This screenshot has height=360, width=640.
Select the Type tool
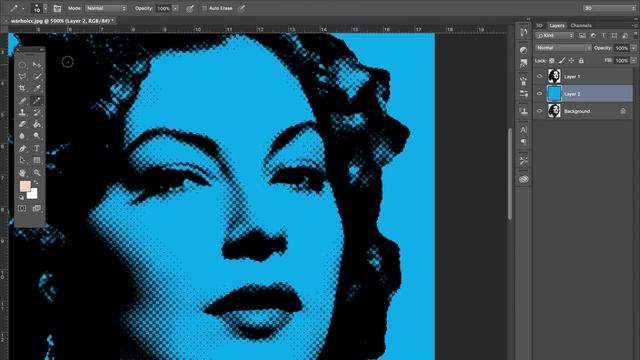click(x=37, y=149)
